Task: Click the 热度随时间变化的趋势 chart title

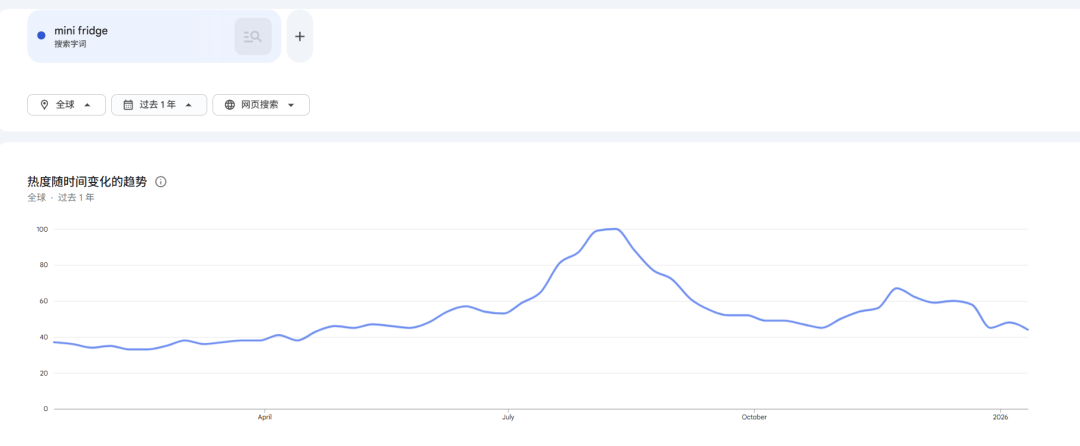Action: [x=87, y=182]
